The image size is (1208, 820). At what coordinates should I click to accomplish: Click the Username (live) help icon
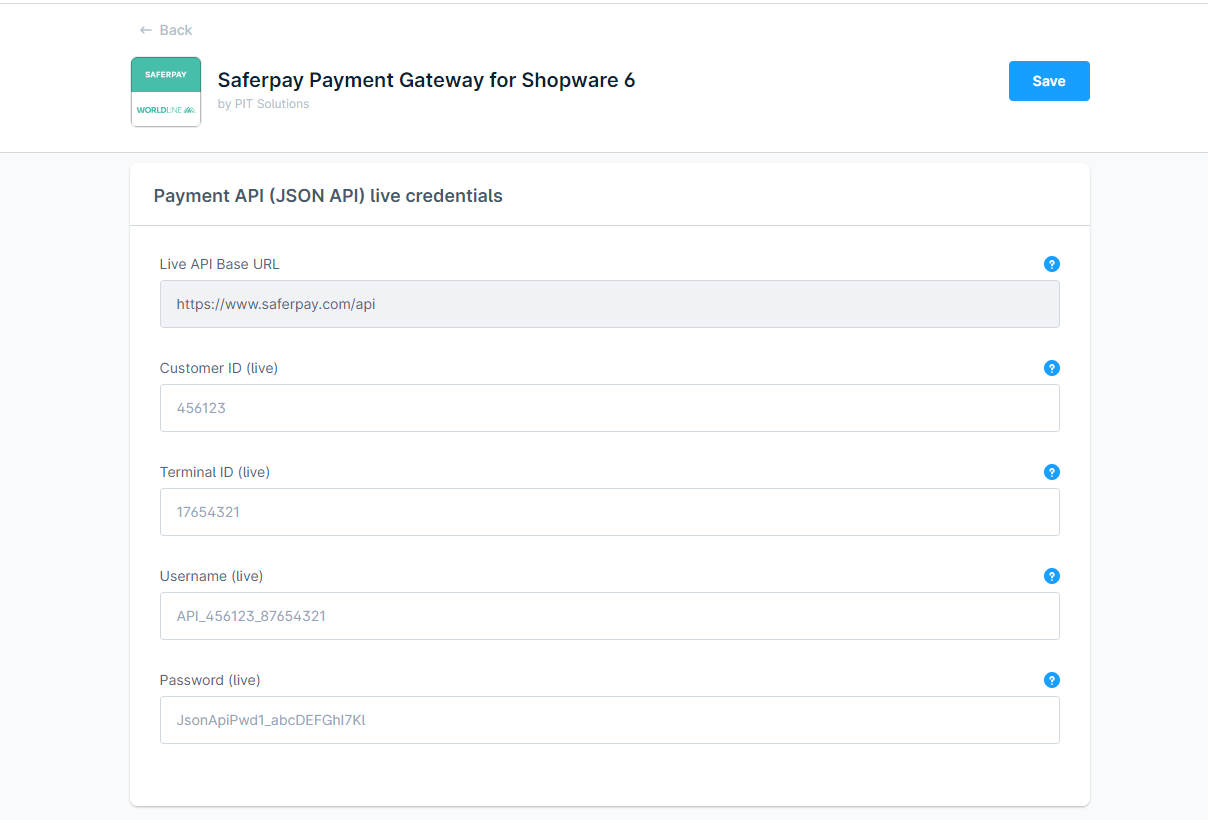pos(1051,576)
